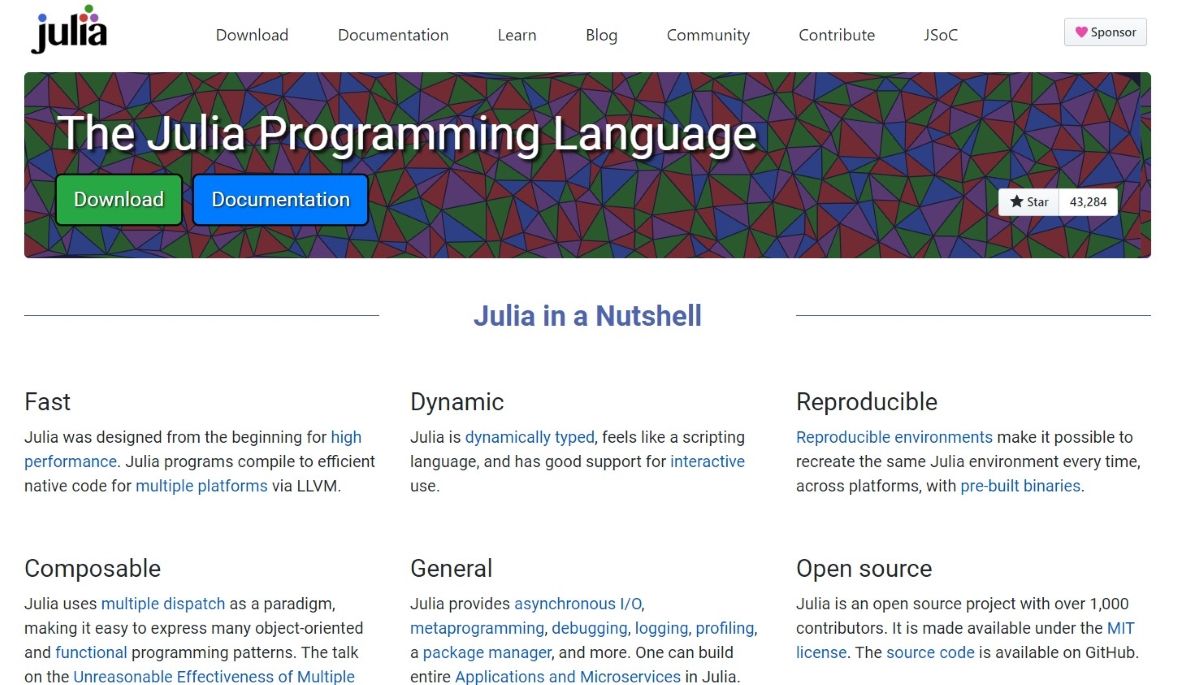Follow the multiple platforms link

[202, 485]
